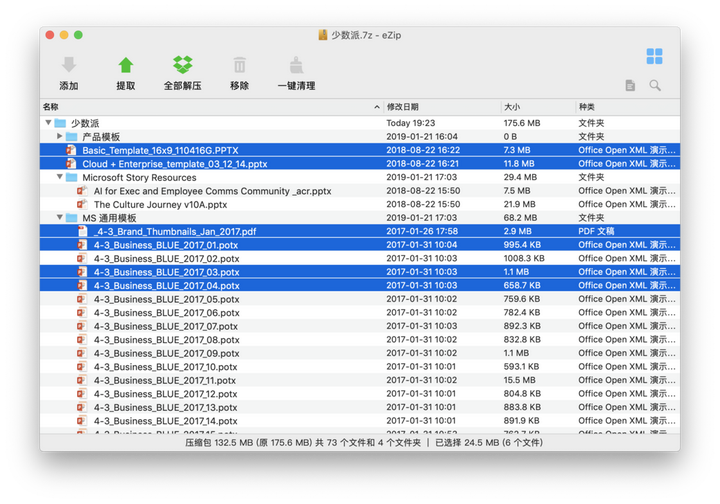Click icon of 4-3_Business_BLUE_2017_14.potx
This screenshot has width=720, height=504.
point(82,421)
